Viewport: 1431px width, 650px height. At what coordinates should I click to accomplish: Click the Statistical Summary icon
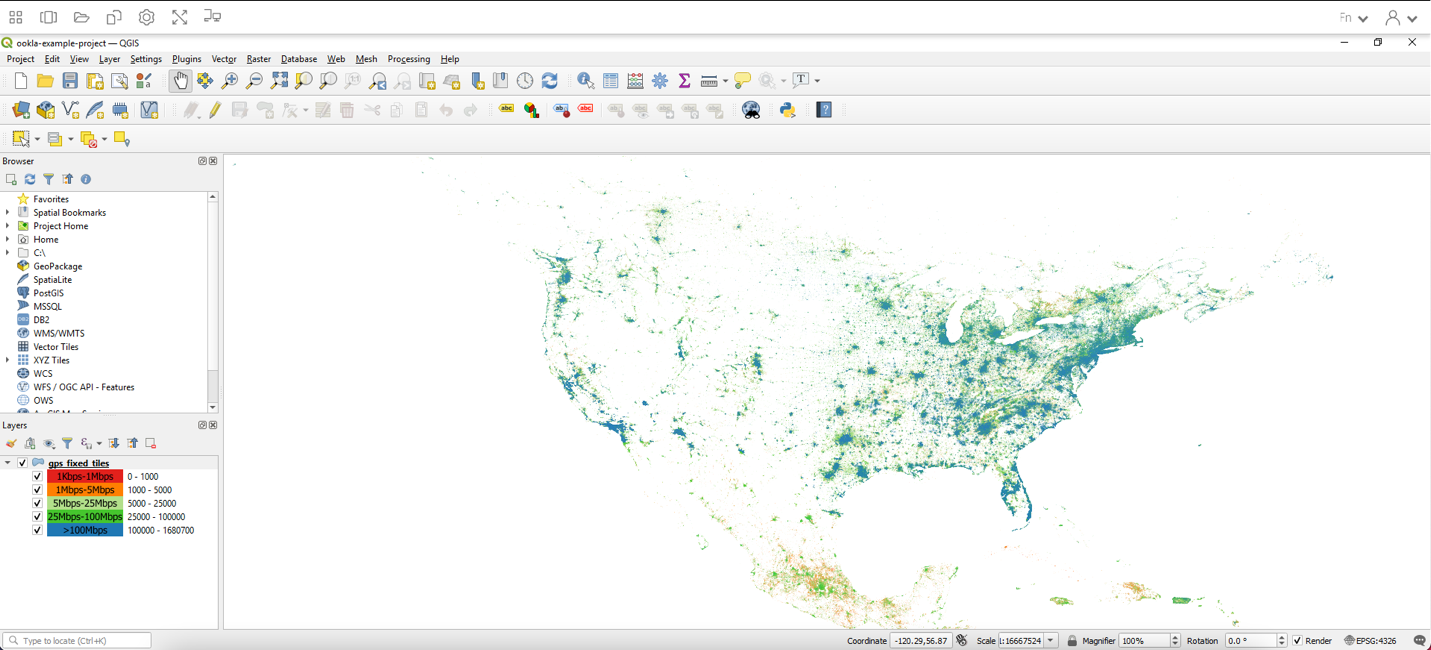684,81
